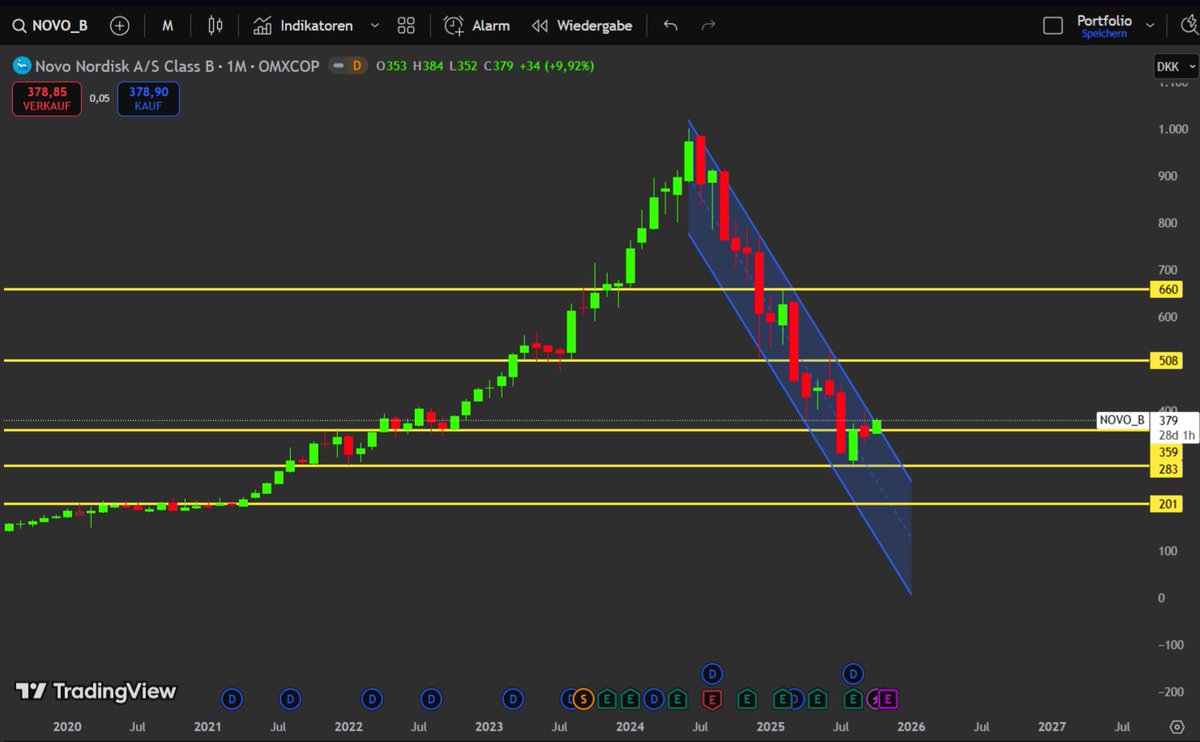Click the 2020 label on time axis
The height and width of the screenshot is (742, 1200).
[67, 726]
